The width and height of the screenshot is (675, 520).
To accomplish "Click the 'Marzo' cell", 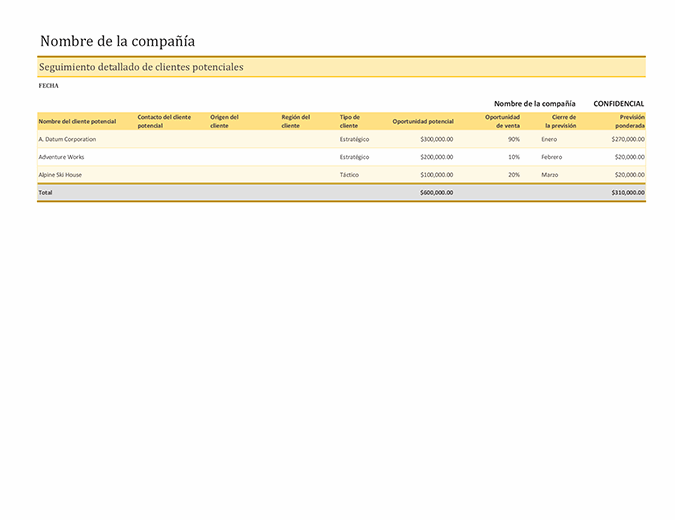I will coord(550,175).
